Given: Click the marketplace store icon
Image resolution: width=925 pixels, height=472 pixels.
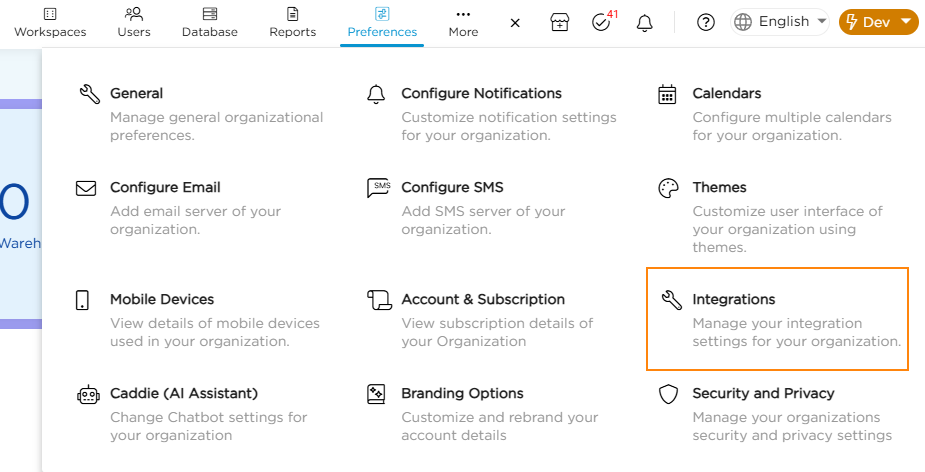Looking at the screenshot, I should point(559,22).
